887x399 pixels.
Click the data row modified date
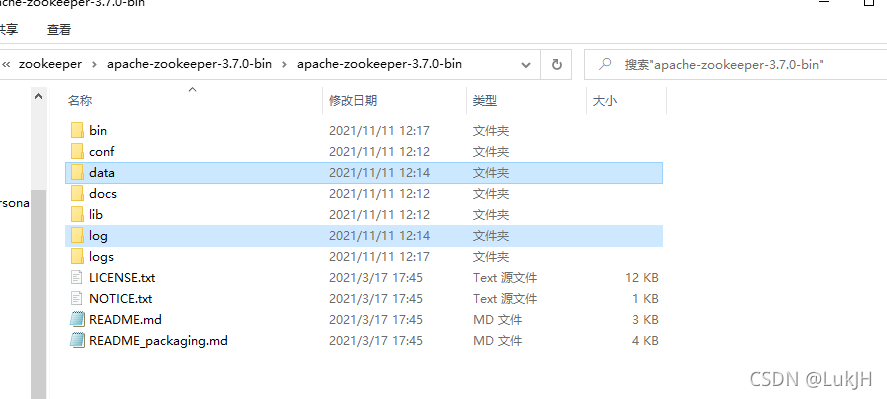[380, 173]
